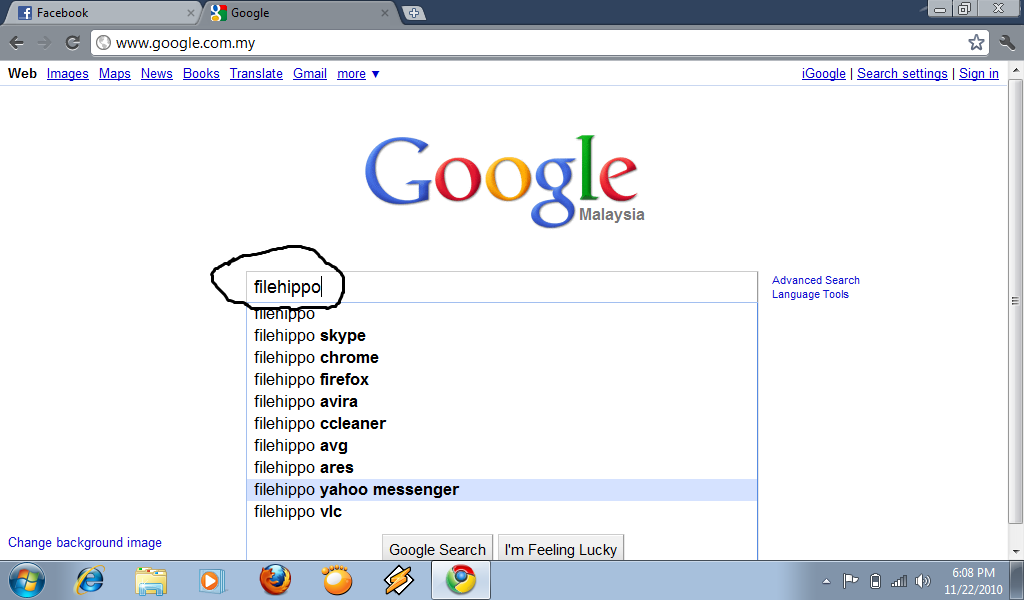Select the 'filehippo firefox' suggestion
The image size is (1024, 600).
(x=502, y=379)
